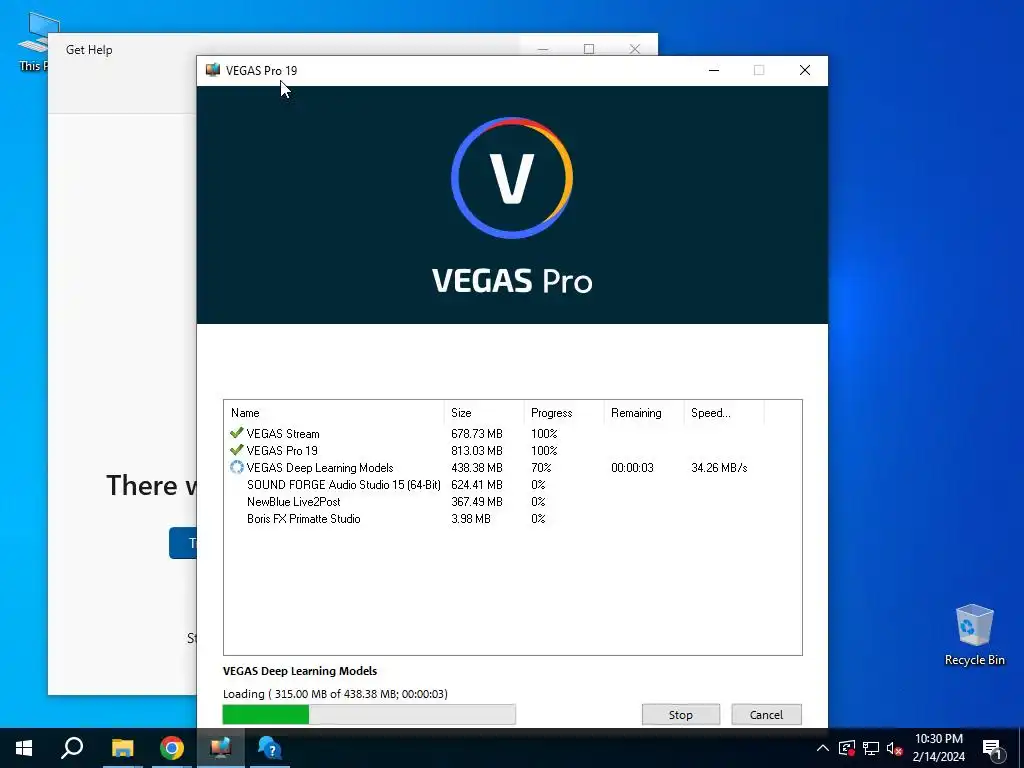Close the Get Help window
The image size is (1024, 768).
tap(635, 49)
